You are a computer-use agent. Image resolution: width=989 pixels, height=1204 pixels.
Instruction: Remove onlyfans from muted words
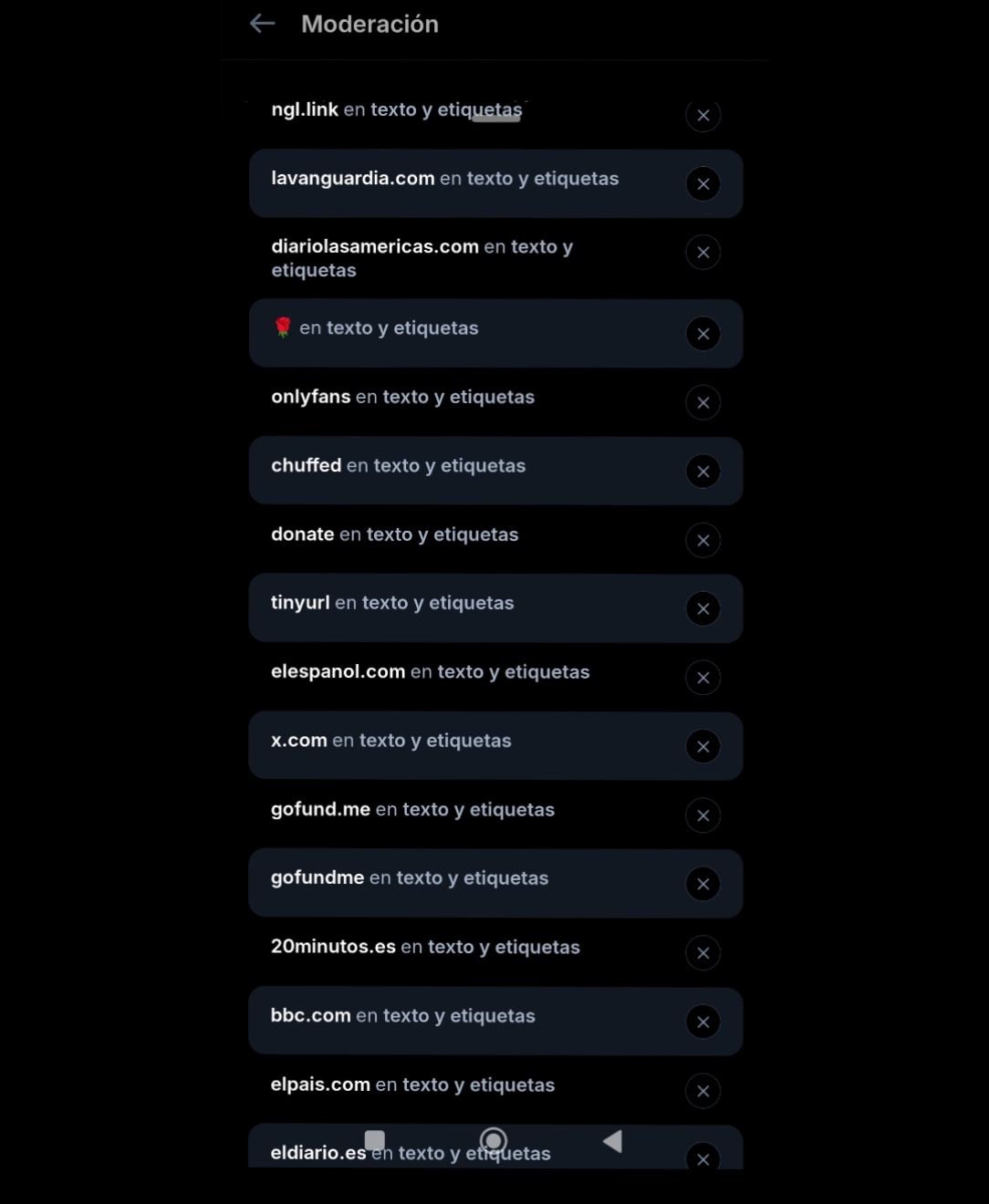click(x=703, y=402)
